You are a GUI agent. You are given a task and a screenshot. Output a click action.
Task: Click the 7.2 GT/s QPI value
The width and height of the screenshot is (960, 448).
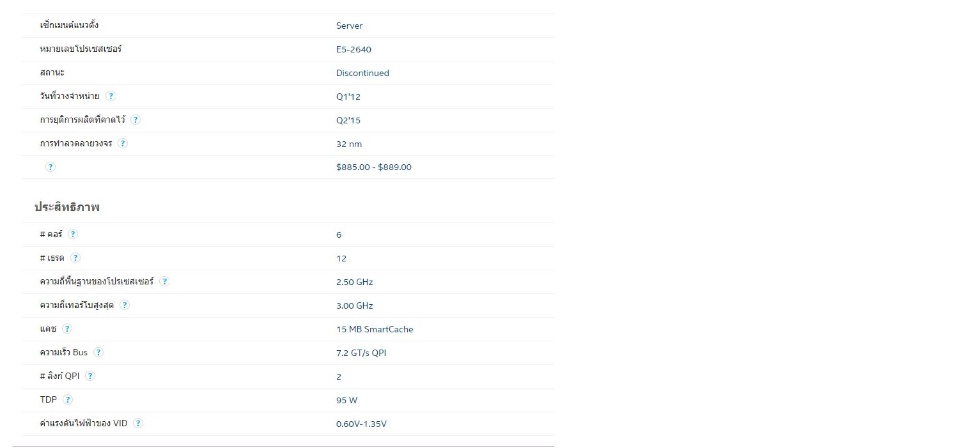(x=363, y=352)
